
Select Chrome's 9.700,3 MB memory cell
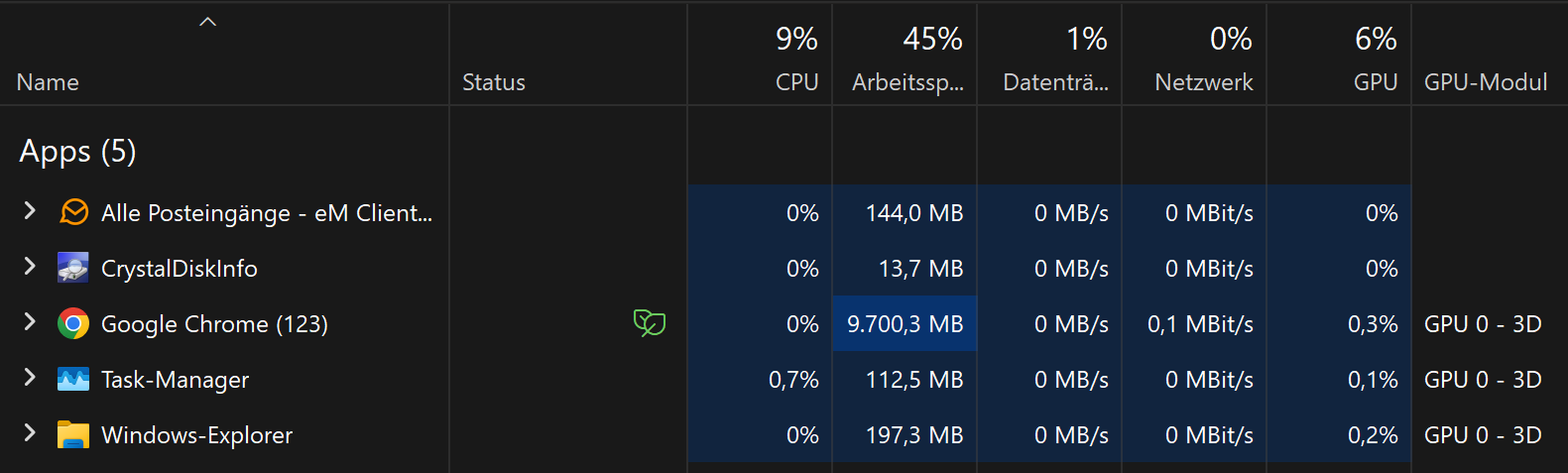905,324
